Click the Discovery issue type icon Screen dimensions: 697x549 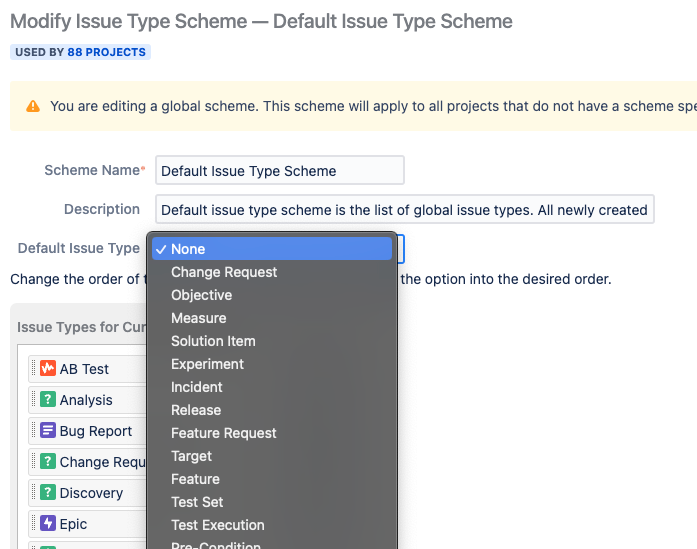click(48, 492)
